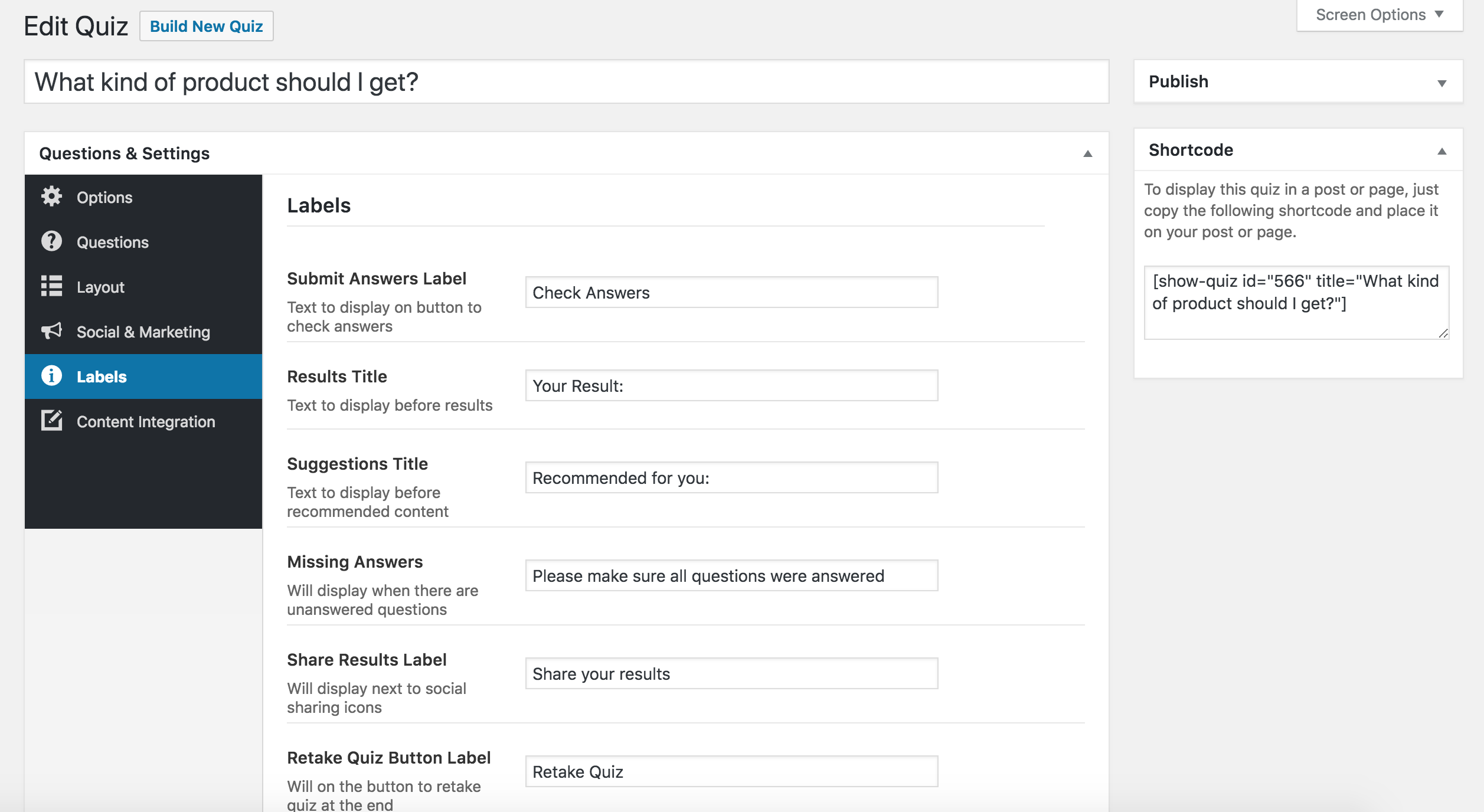Click the Social & Marketing megaphone icon
Image resolution: width=1484 pixels, height=812 pixels.
(x=52, y=331)
